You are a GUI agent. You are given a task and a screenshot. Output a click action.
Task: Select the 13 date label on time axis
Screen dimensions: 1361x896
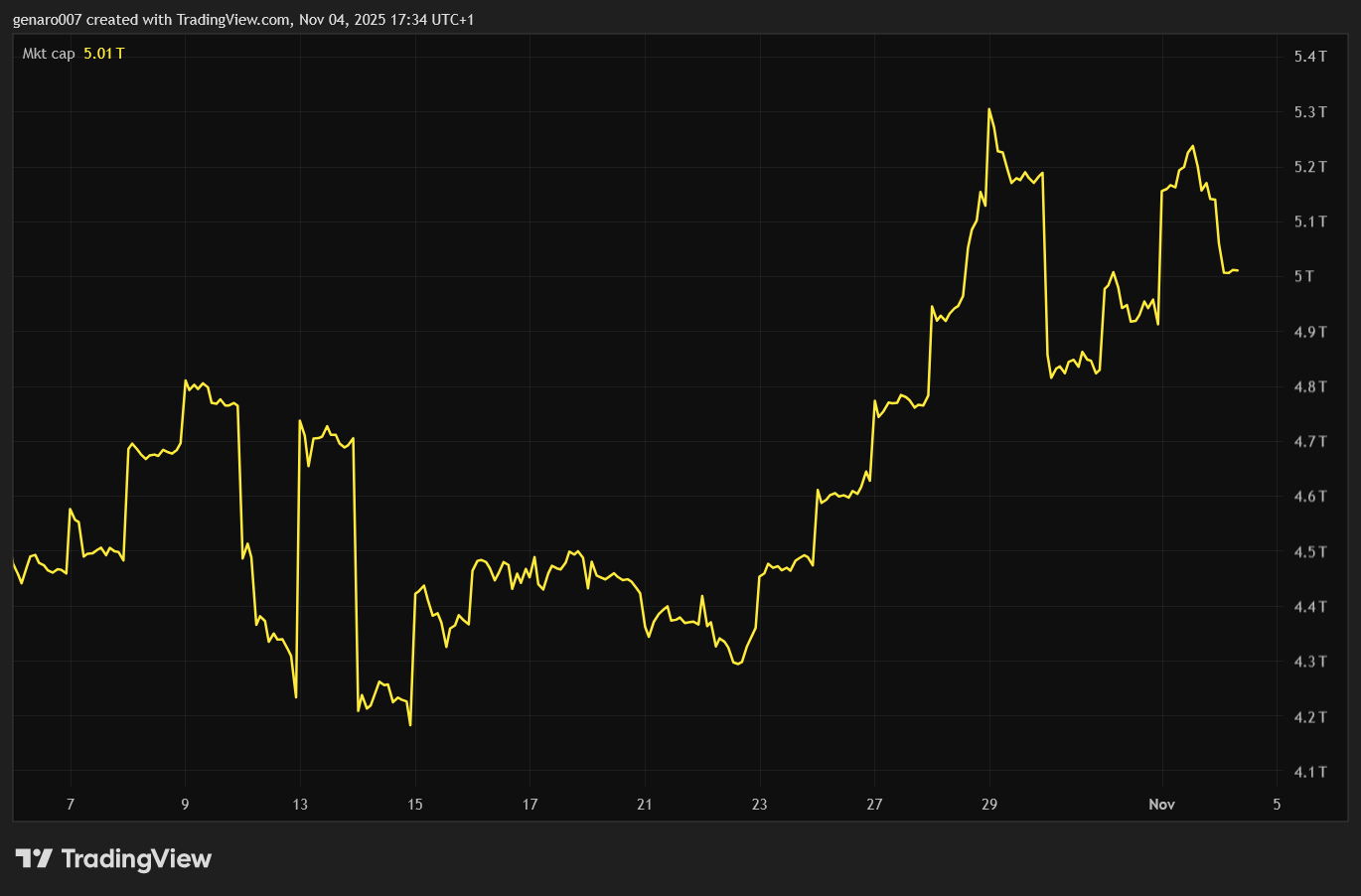tap(300, 805)
